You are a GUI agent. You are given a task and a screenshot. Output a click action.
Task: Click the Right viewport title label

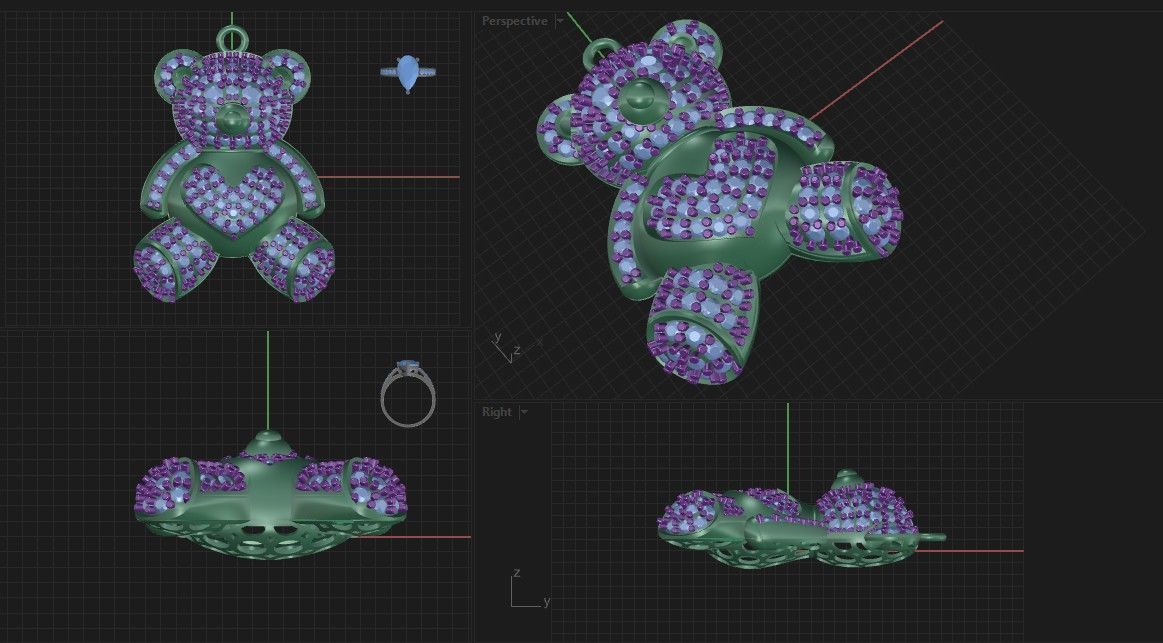(x=497, y=412)
